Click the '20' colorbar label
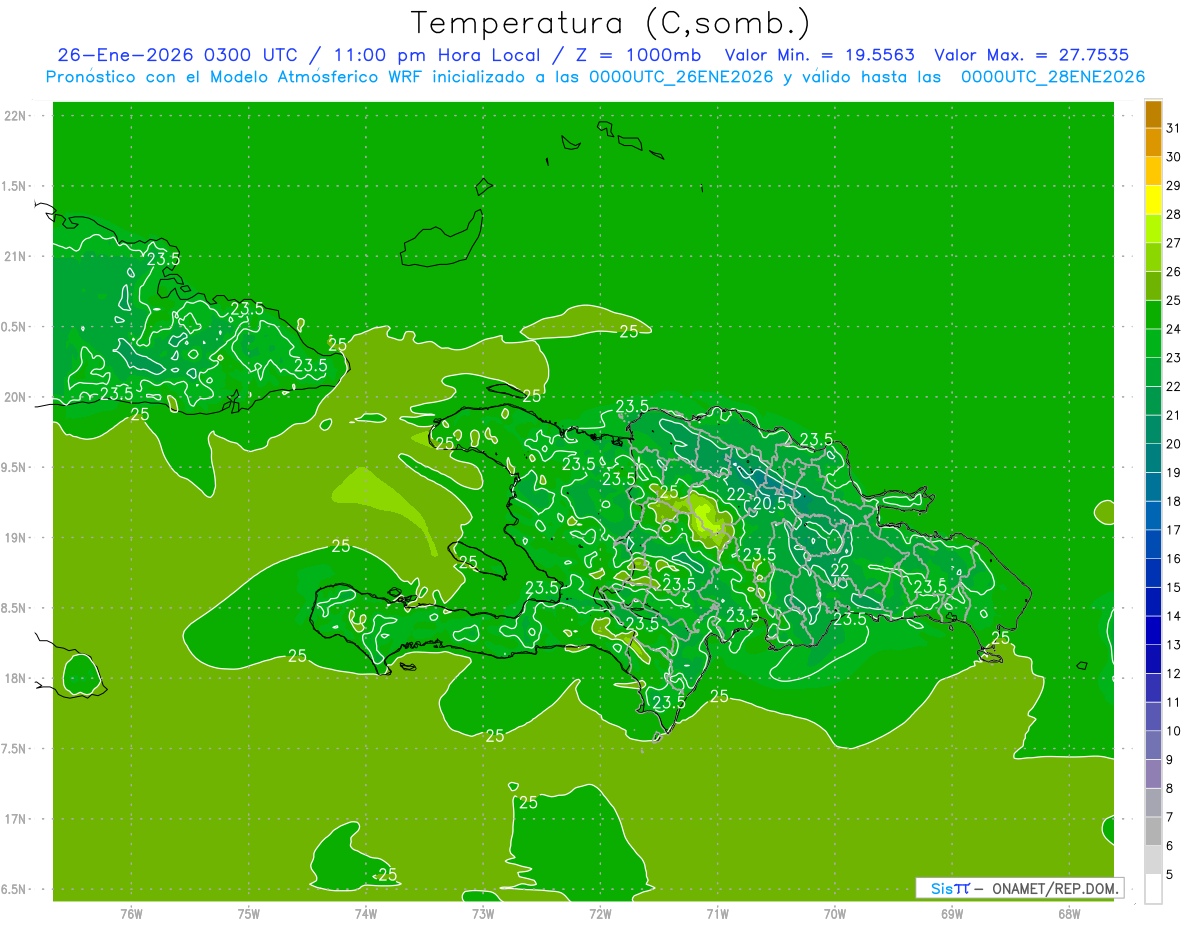1200x927 pixels. point(1173,444)
